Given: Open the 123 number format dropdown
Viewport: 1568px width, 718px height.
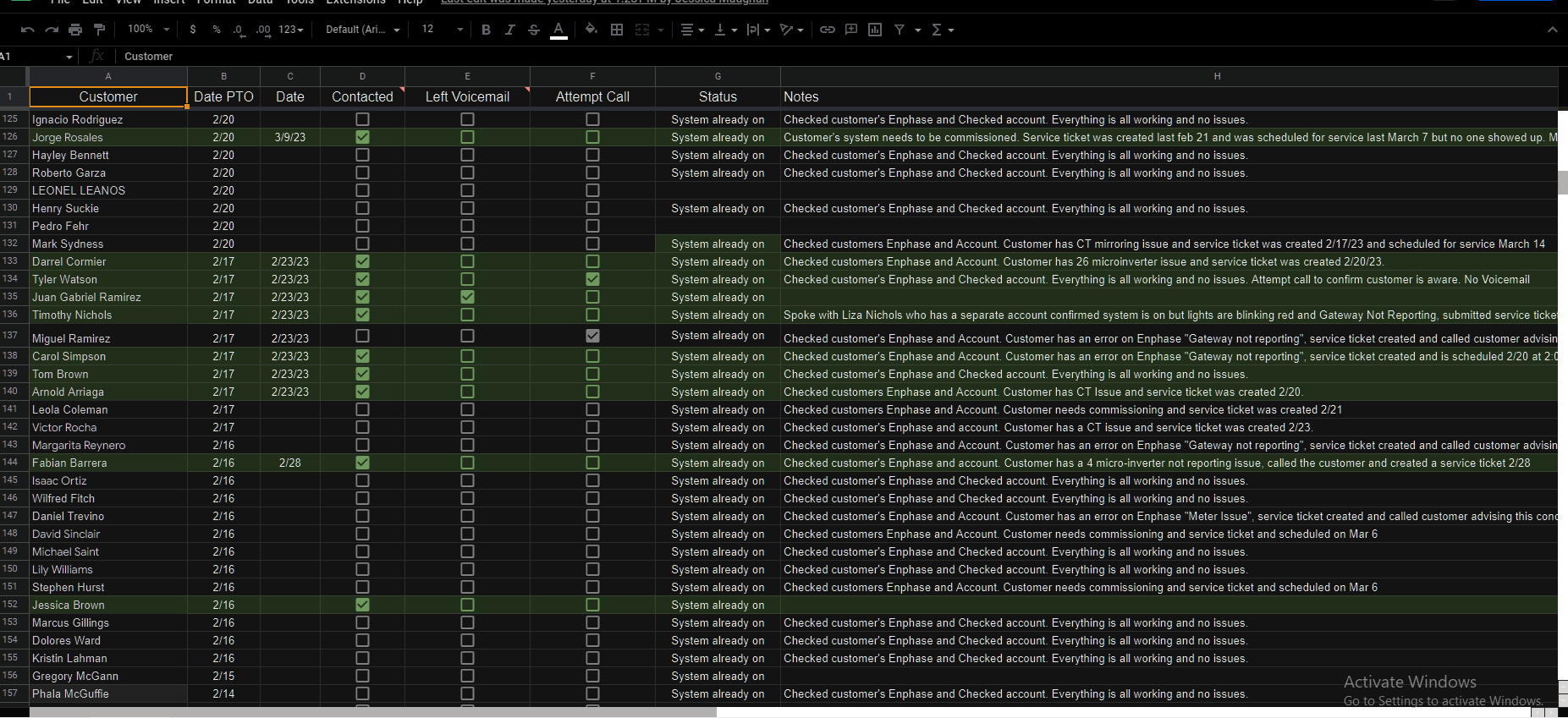Looking at the screenshot, I should (290, 30).
